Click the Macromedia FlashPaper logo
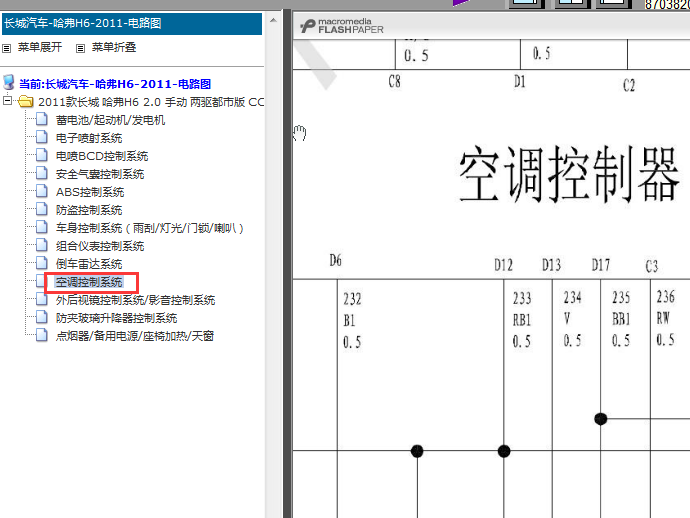Viewport: 690px width, 518px height. pyautogui.click(x=342, y=26)
